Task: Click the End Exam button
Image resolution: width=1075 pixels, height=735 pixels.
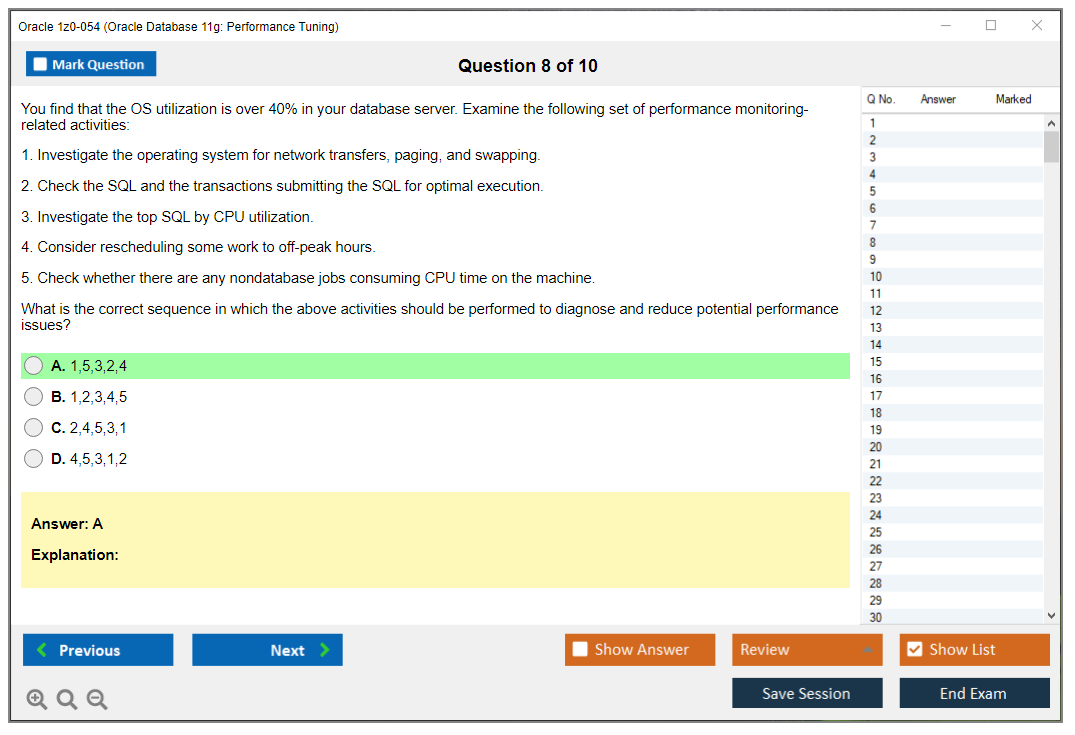Action: point(974,693)
